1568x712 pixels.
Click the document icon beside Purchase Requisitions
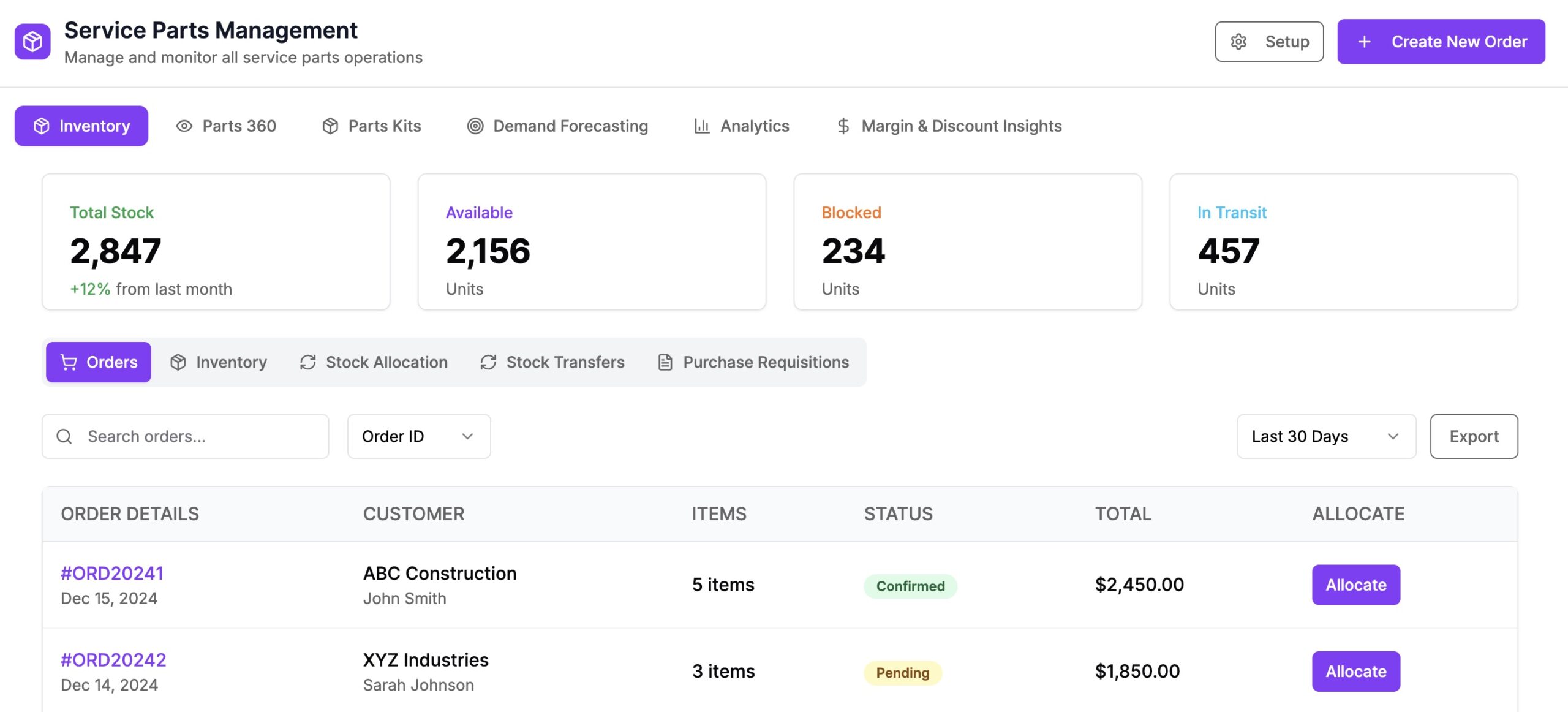tap(665, 362)
